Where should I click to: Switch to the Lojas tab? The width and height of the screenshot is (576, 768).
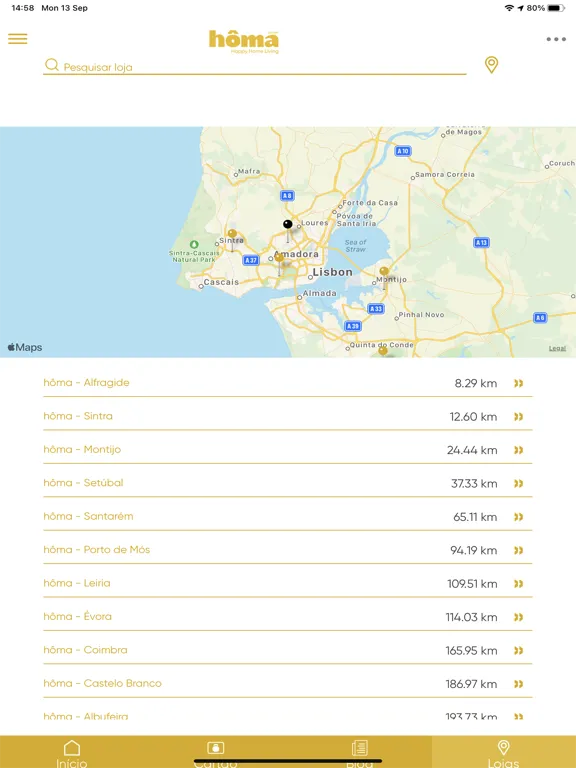click(504, 753)
